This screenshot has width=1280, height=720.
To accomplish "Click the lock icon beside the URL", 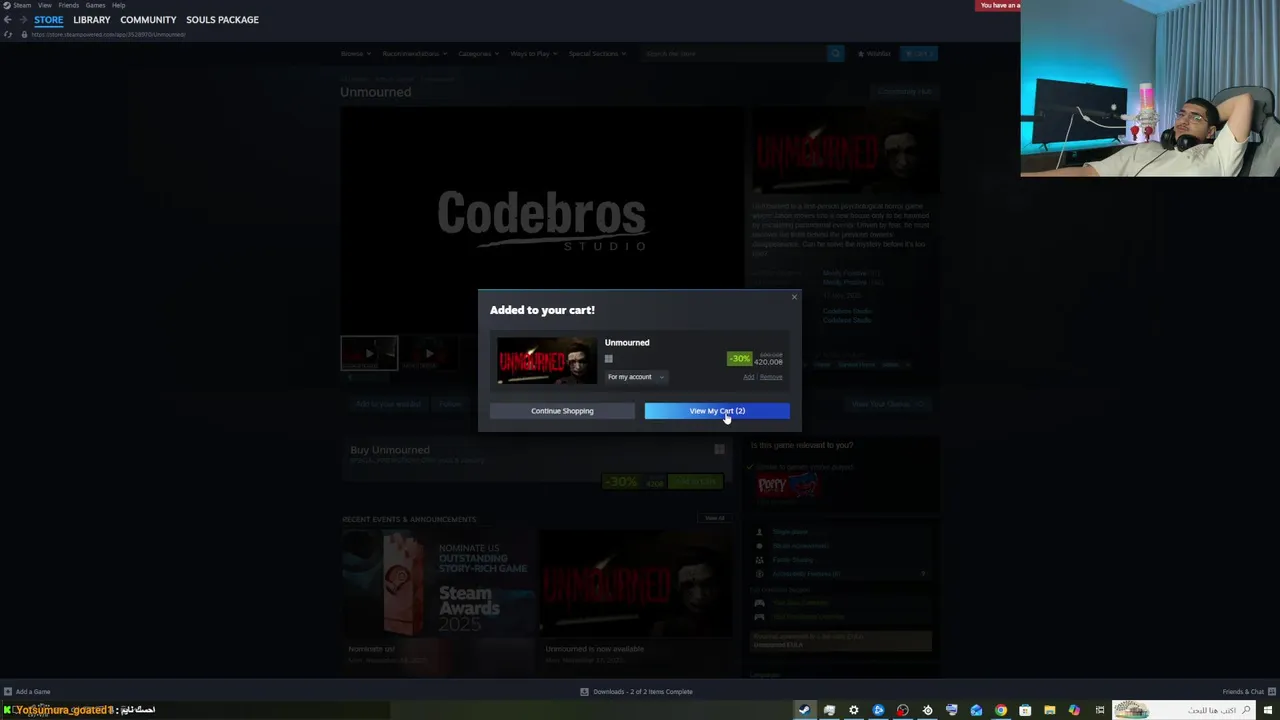I will 24,34.
